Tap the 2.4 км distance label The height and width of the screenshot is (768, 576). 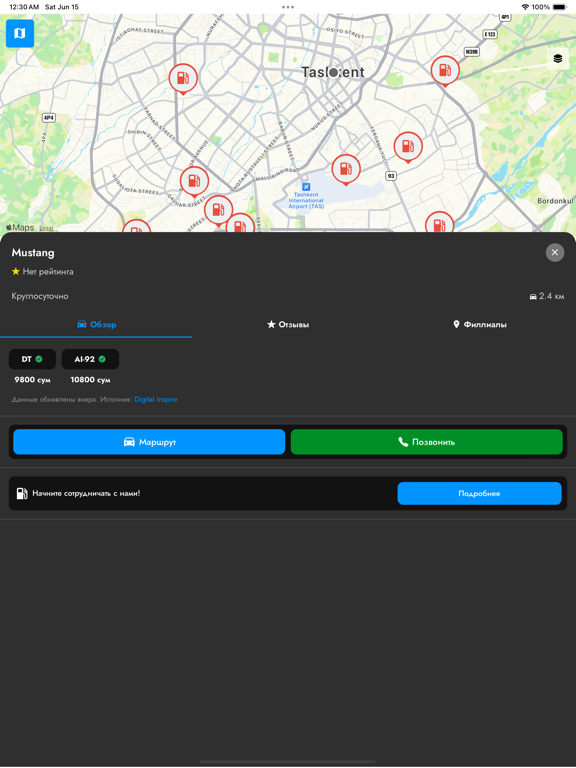click(547, 296)
